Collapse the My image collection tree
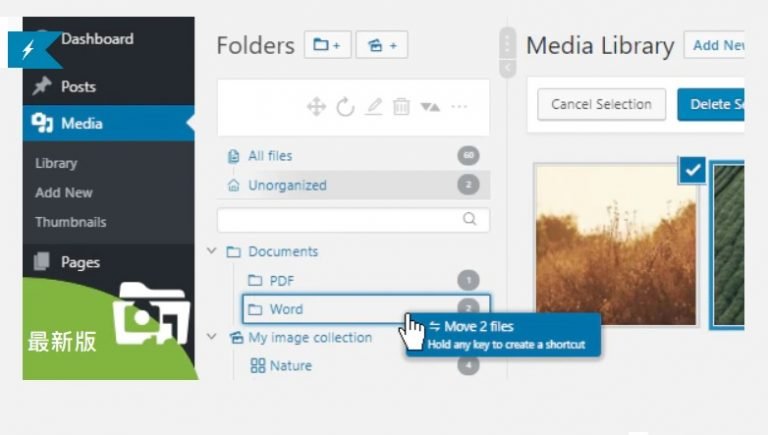Viewport: 768px width, 435px height. [x=212, y=337]
